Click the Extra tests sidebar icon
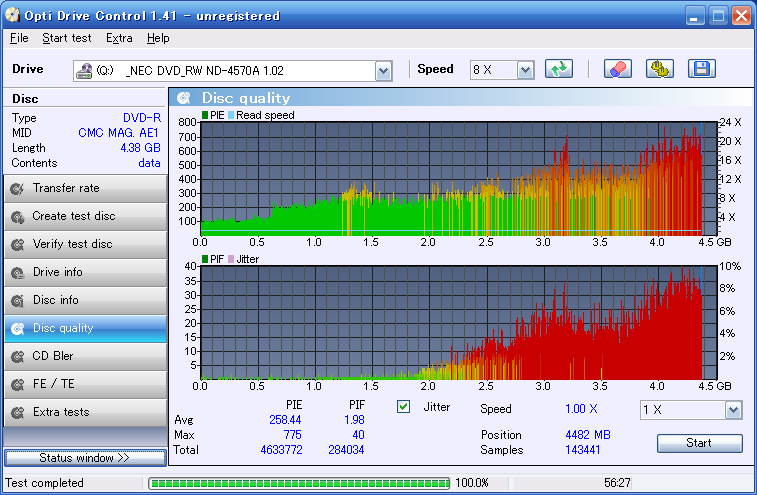The height and width of the screenshot is (495, 757). [x=17, y=412]
